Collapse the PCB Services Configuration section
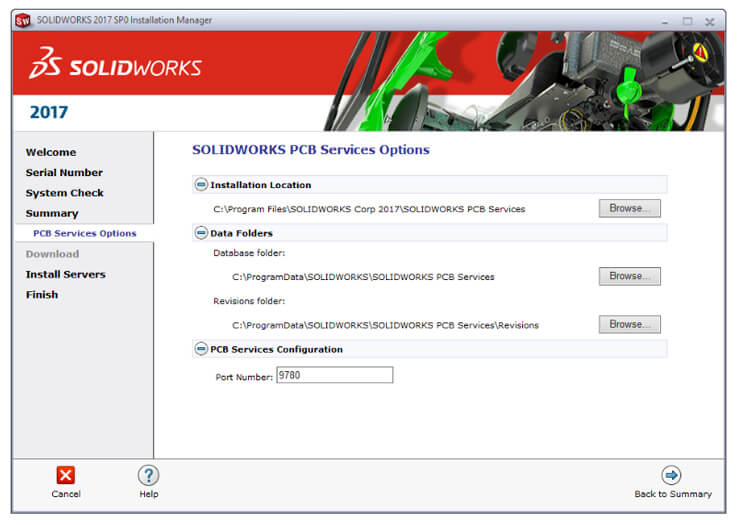 (x=201, y=349)
